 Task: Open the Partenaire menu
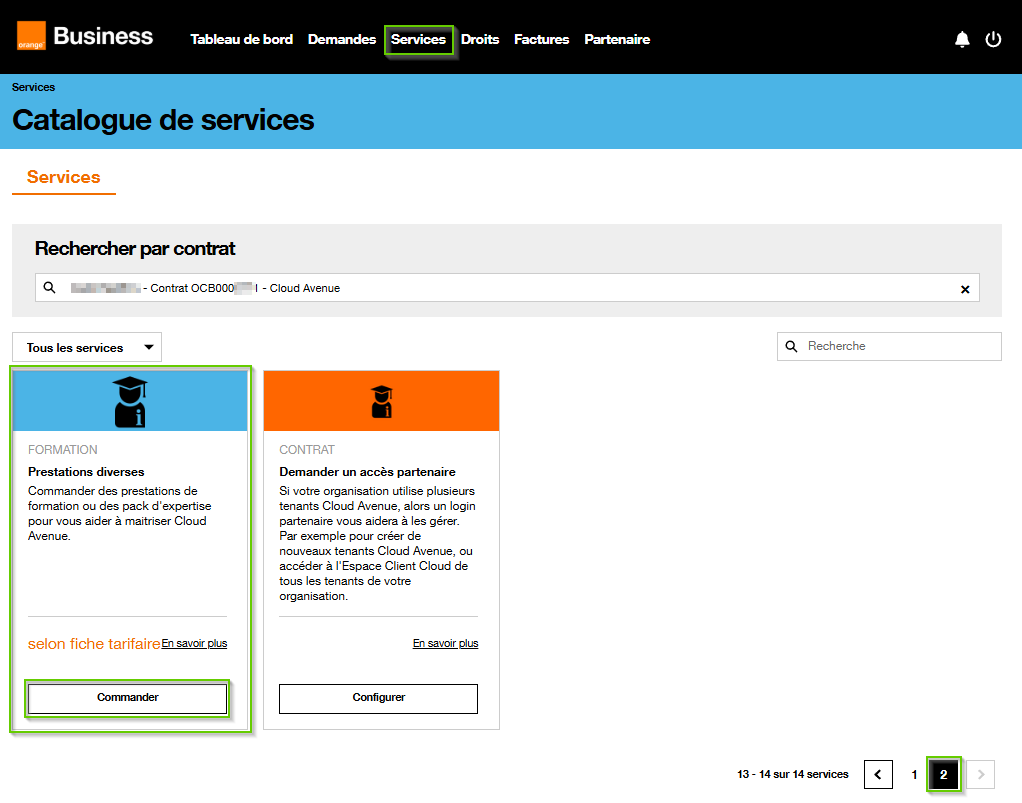(617, 40)
